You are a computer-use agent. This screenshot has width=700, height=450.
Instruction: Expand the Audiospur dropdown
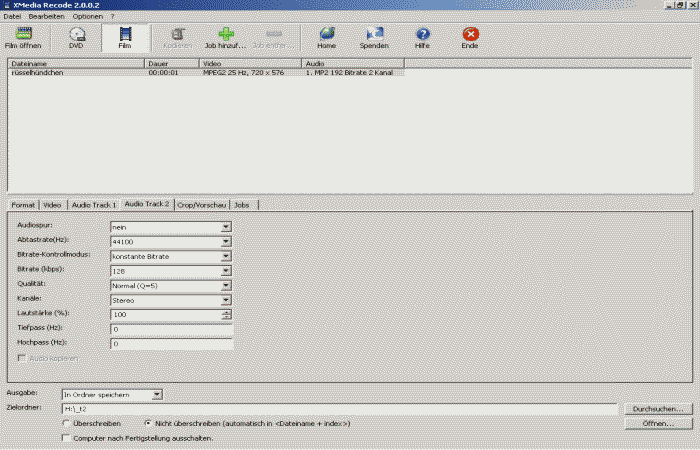point(226,227)
